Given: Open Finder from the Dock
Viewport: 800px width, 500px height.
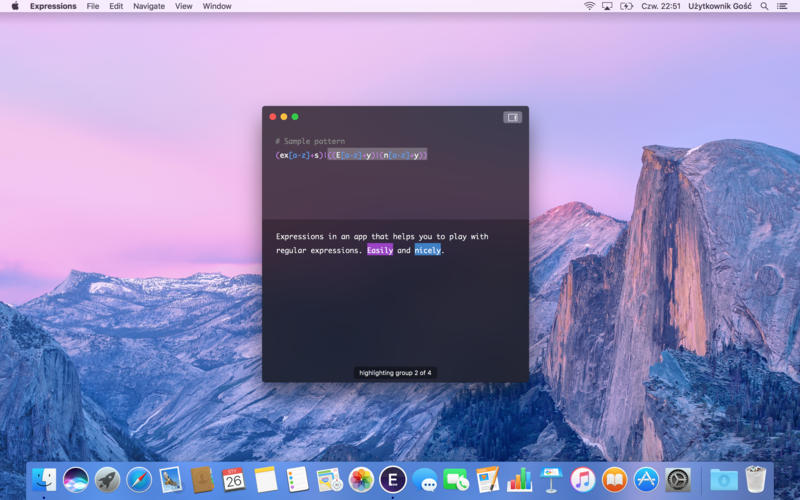Looking at the screenshot, I should click(44, 480).
